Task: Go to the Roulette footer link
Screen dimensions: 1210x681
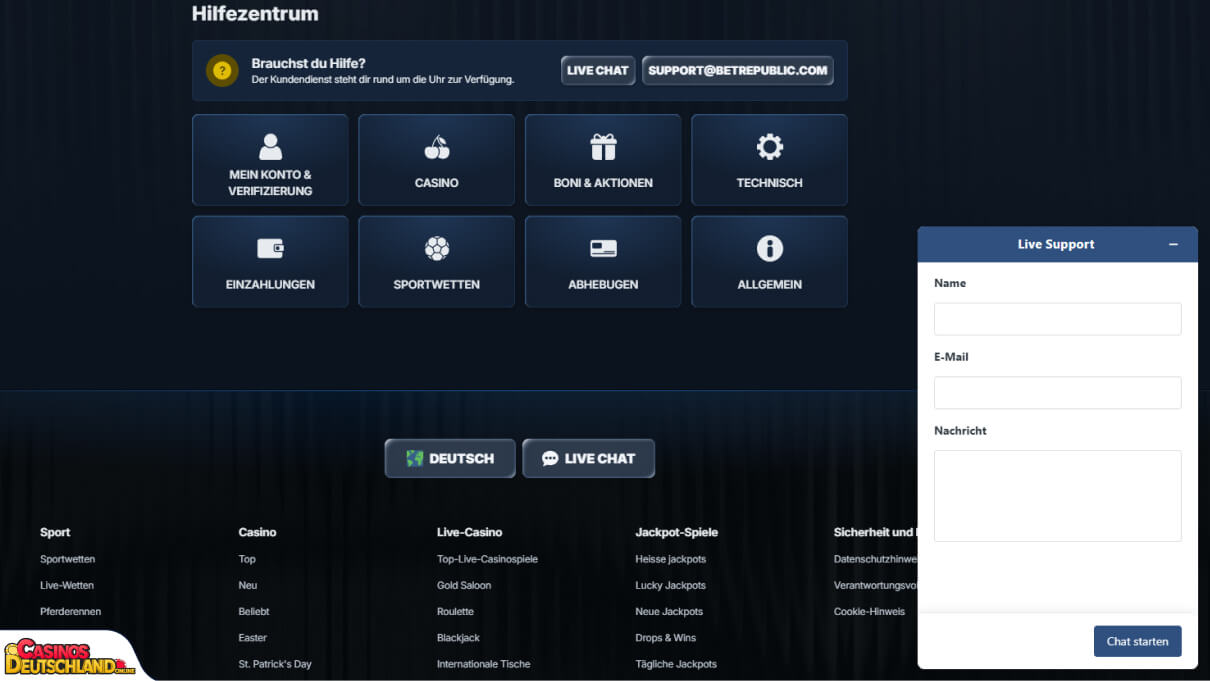Action: [456, 611]
